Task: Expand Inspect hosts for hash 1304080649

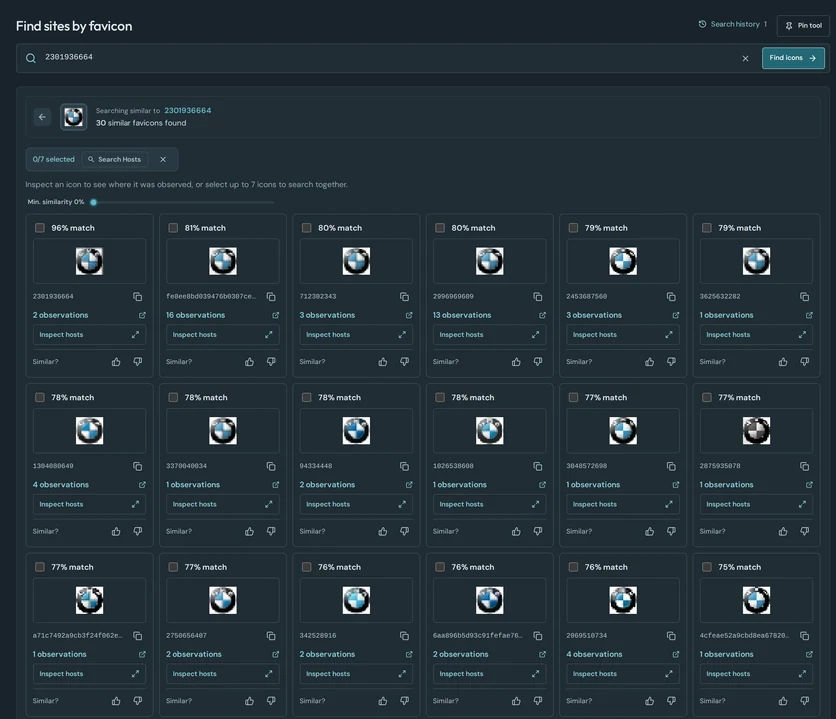Action: (89, 504)
